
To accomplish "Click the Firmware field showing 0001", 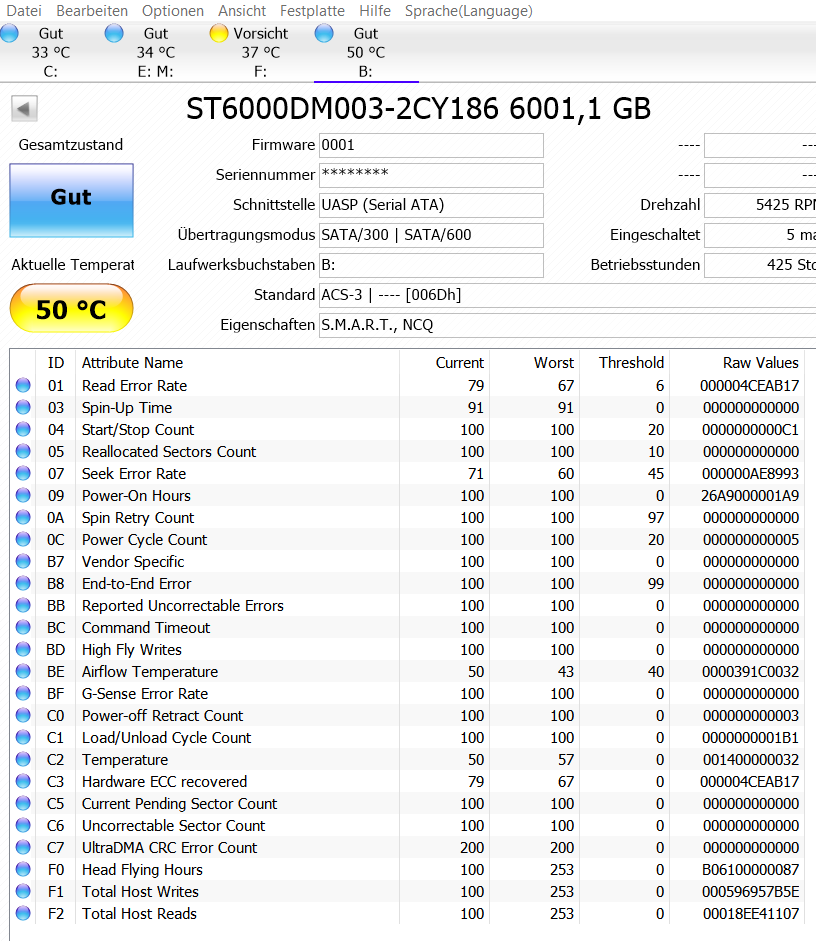I will tap(431, 145).
